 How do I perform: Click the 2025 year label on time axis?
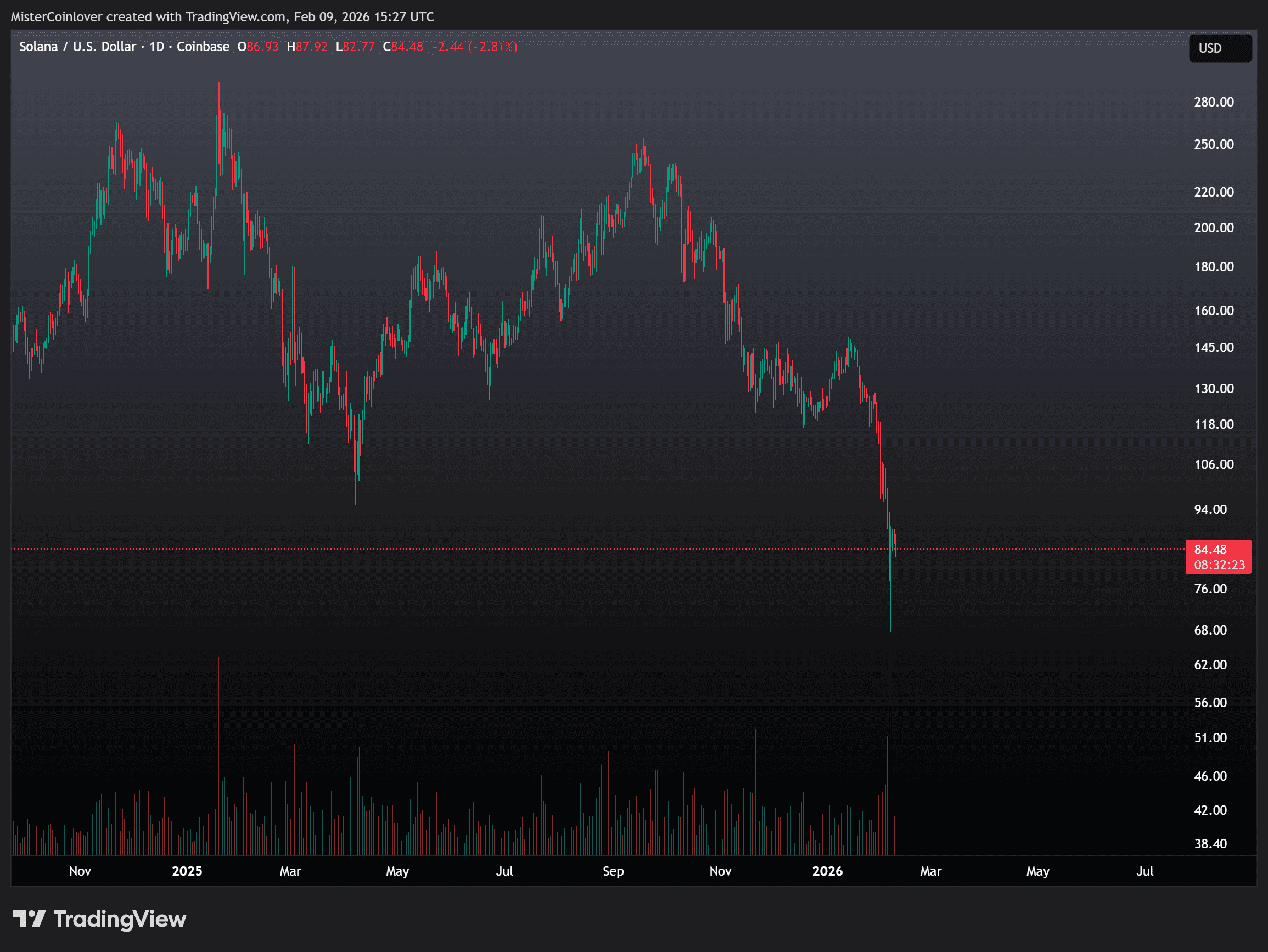pos(187,871)
